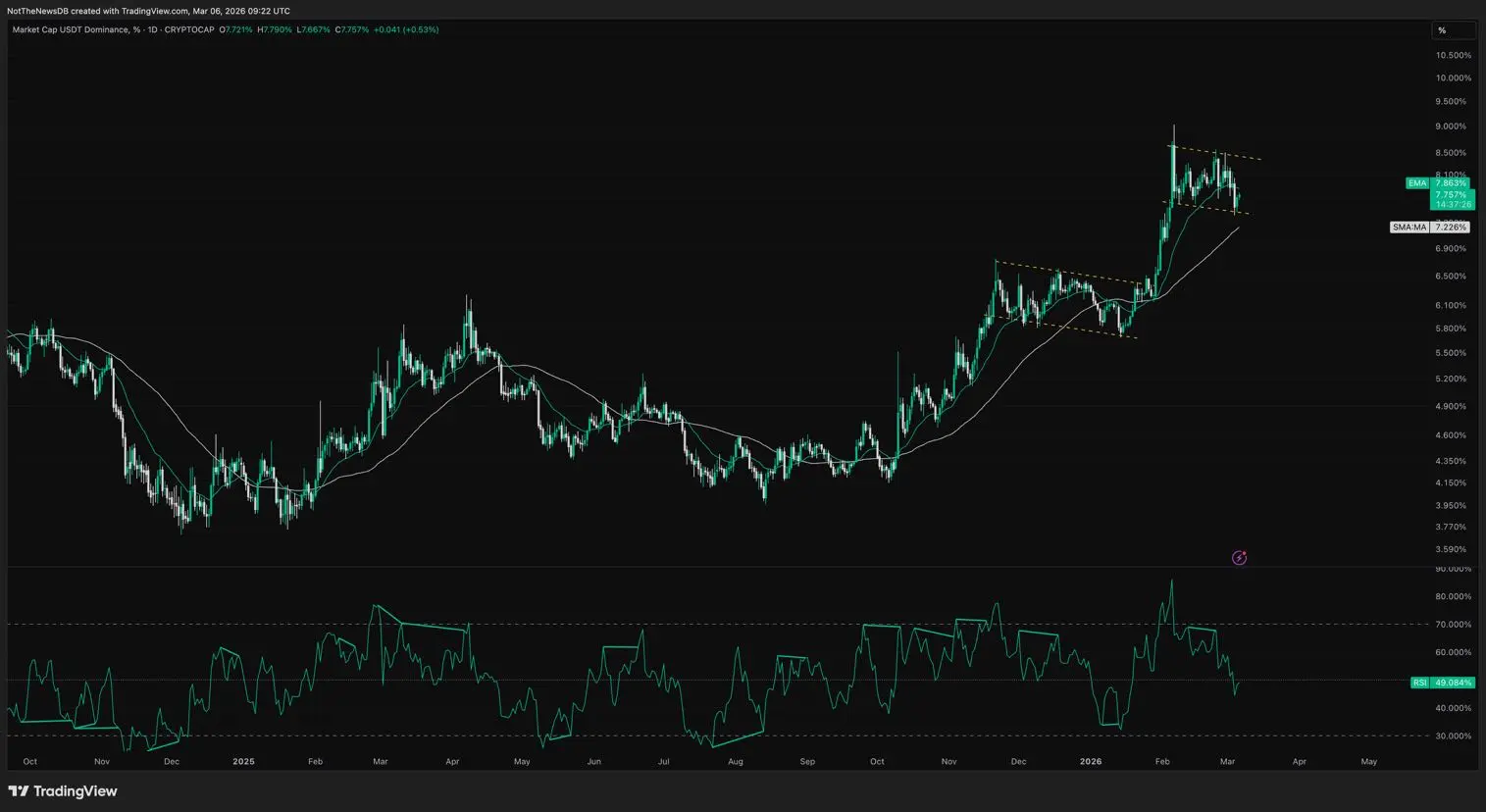The height and width of the screenshot is (812, 1486).
Task: Click the 5.800% price axis label
Action: (1451, 329)
